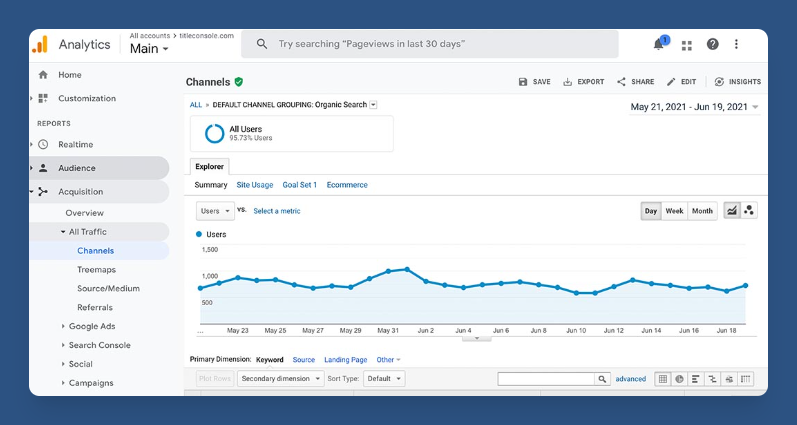Image resolution: width=797 pixels, height=425 pixels.
Task: Click the Customization dashboard icon
Action: tap(43, 98)
